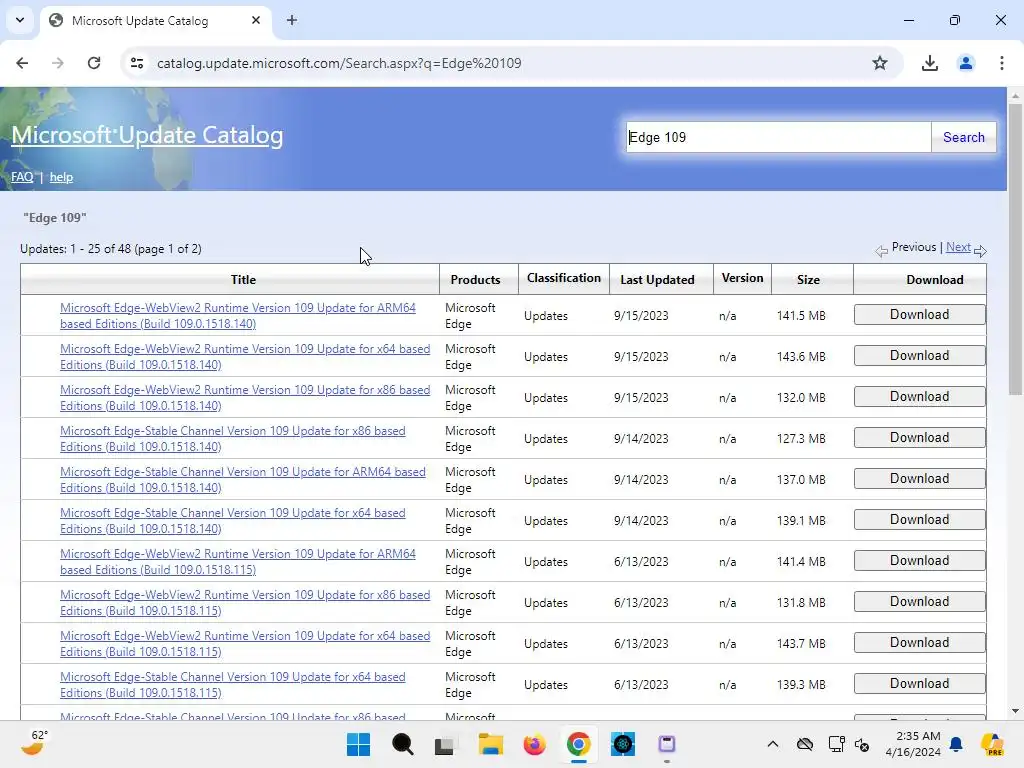Image resolution: width=1024 pixels, height=768 pixels.
Task: Open File Explorer from the taskbar
Action: point(490,744)
